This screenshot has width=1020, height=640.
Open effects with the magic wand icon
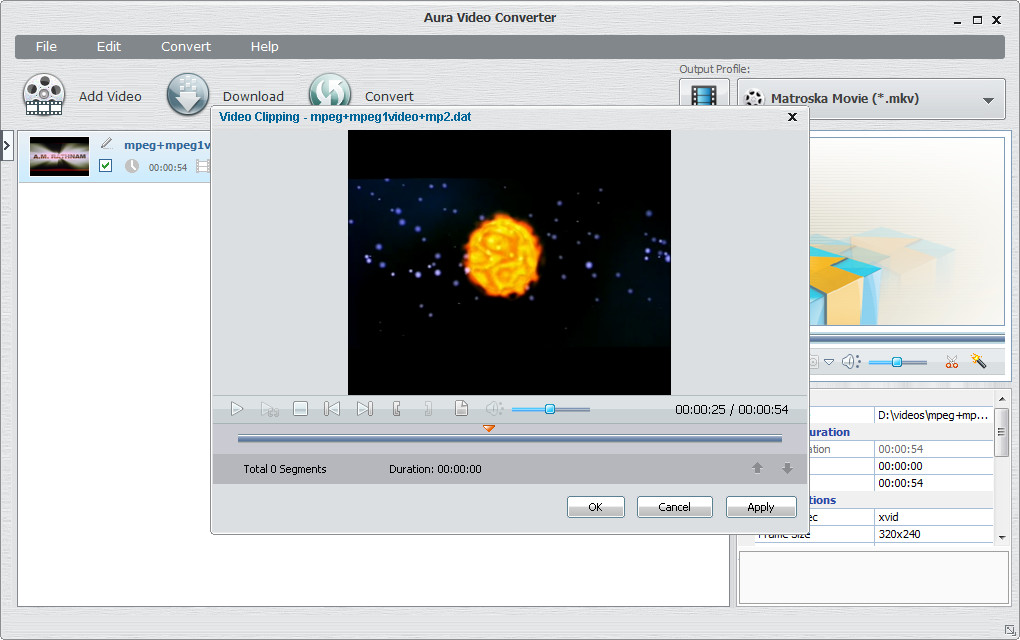pyautogui.click(x=978, y=362)
